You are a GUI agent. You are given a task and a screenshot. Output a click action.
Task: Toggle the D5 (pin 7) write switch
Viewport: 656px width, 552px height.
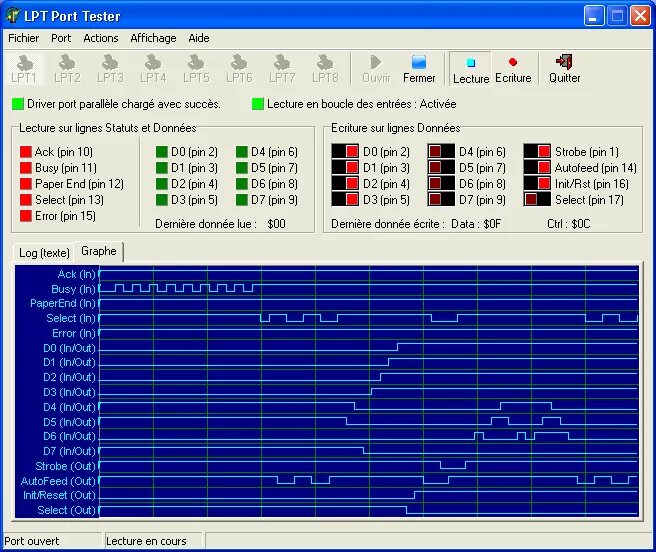(x=441, y=167)
